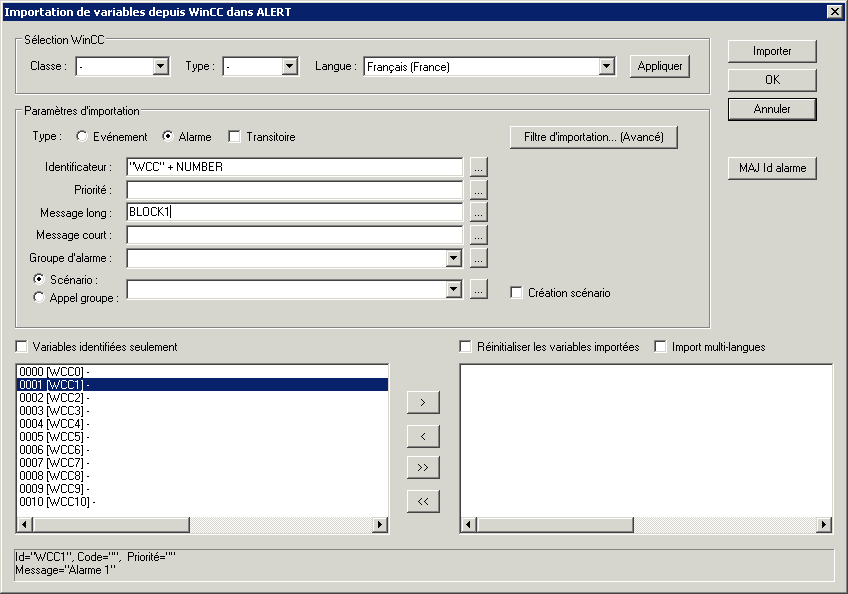Select 0008 [WCC8] in the variable list

tap(54, 475)
